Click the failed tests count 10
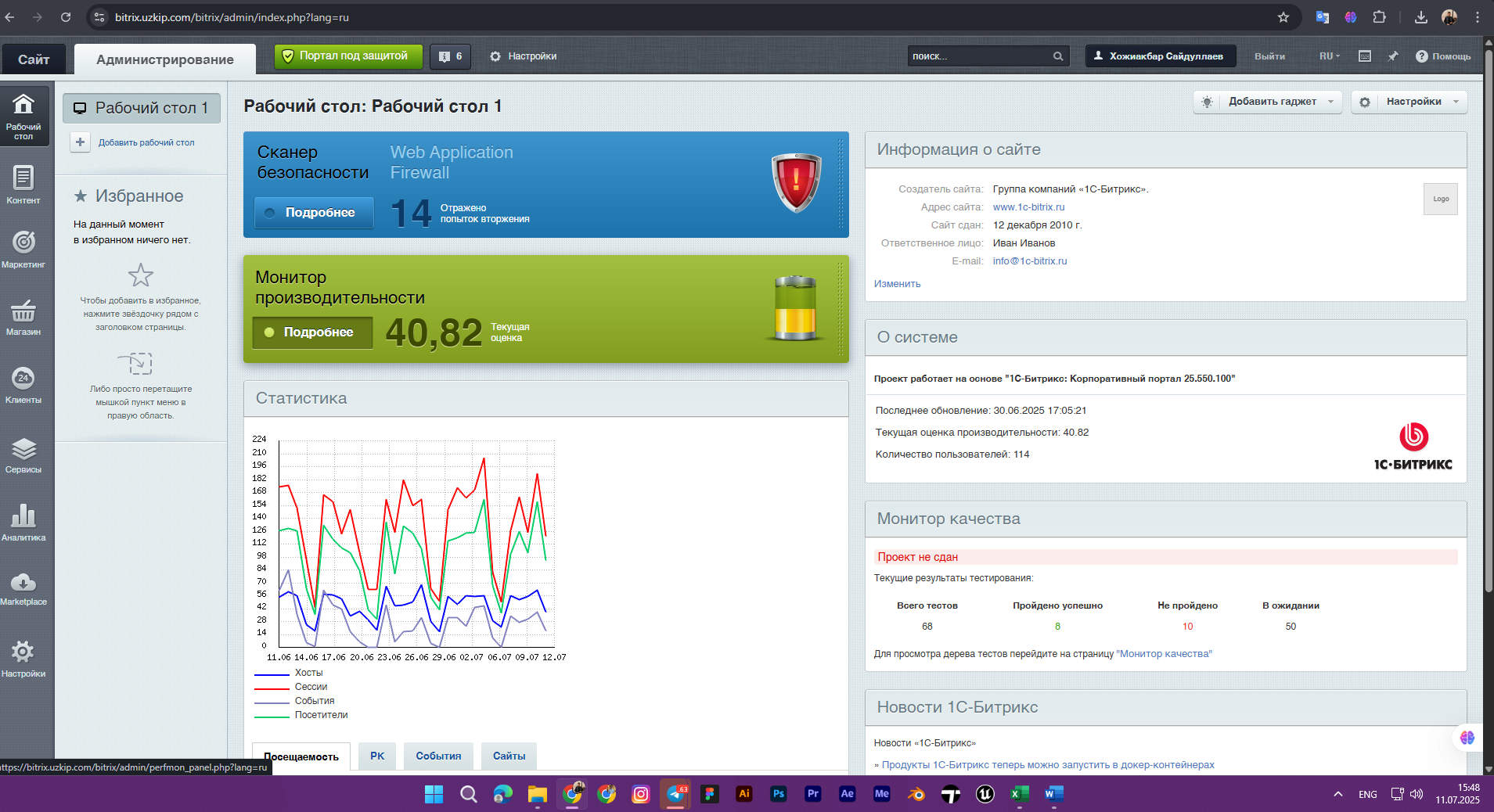This screenshot has width=1494, height=812. [1187, 627]
